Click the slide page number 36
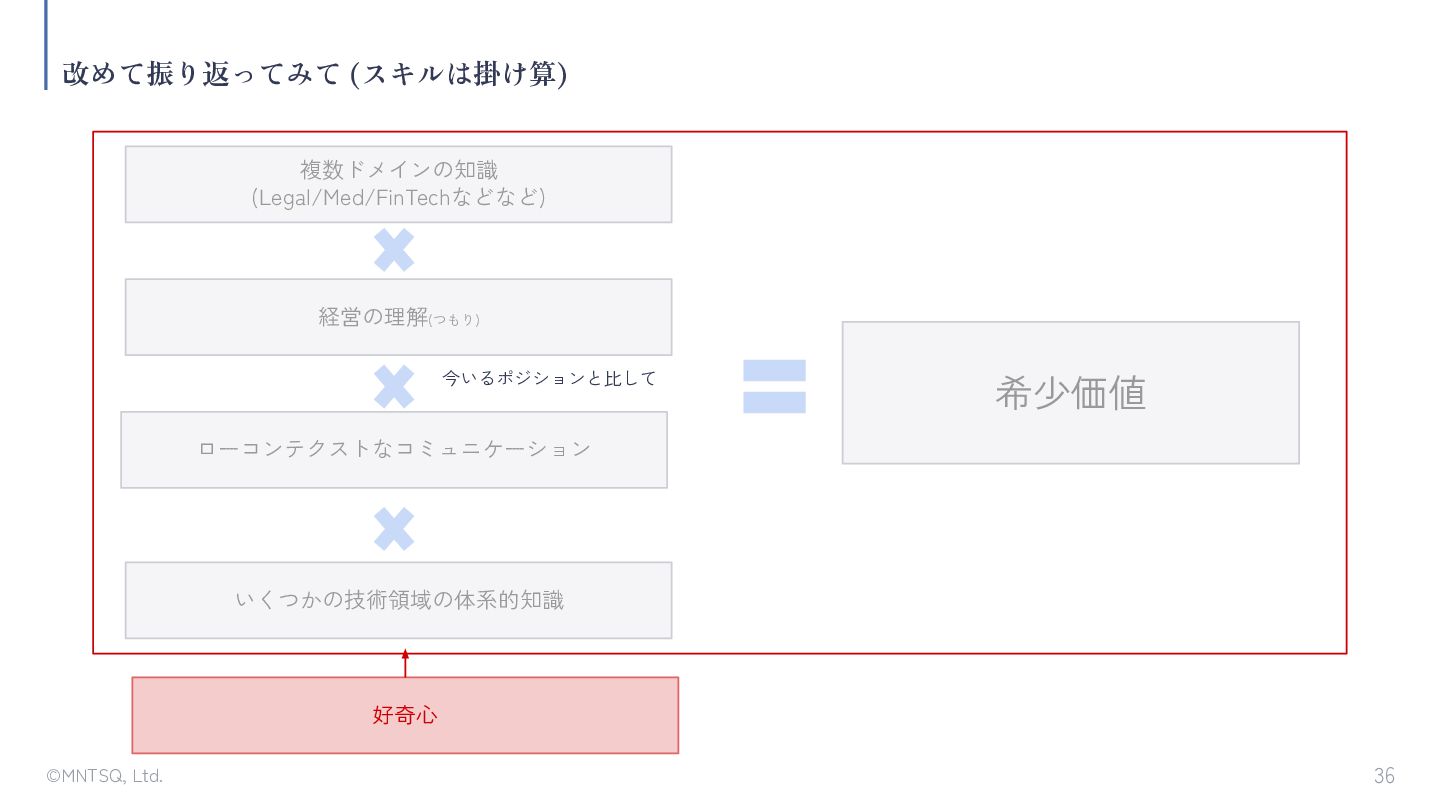Image resolution: width=1440 pixels, height=810 pixels. coord(1384,776)
